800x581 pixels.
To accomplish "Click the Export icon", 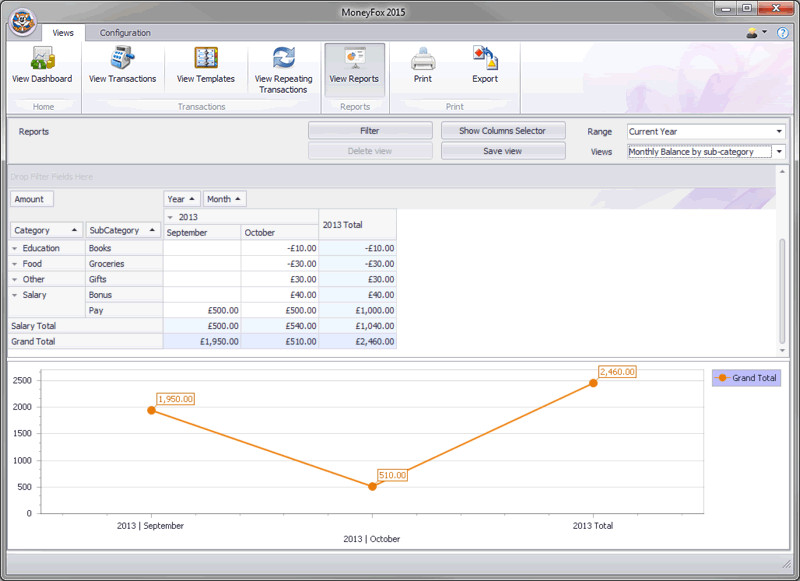I will (x=485, y=58).
